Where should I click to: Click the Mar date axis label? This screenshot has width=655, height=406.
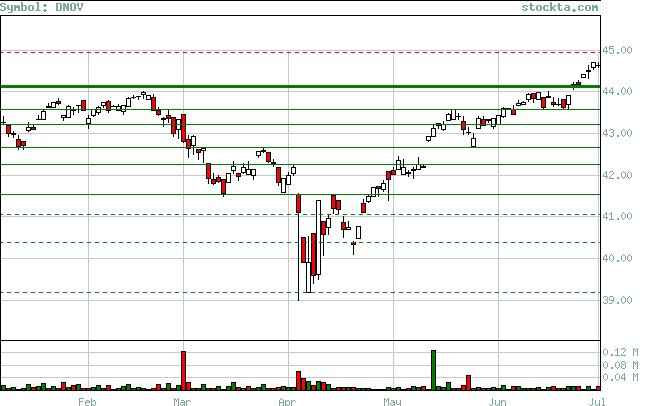(x=182, y=401)
